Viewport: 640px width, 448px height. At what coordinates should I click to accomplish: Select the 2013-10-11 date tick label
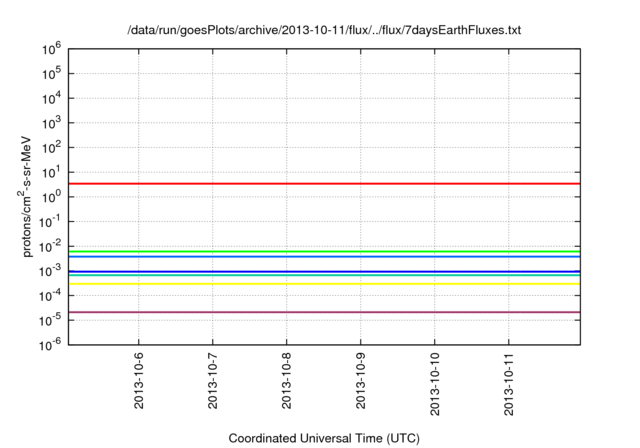coord(509,384)
